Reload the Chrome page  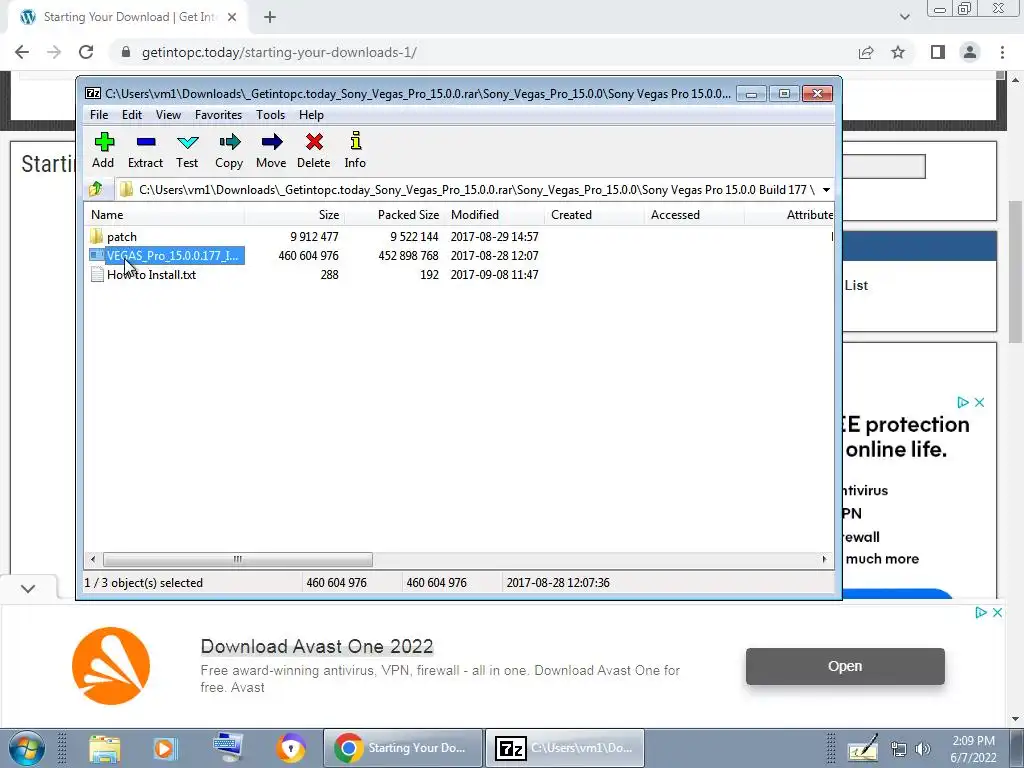coord(86,52)
